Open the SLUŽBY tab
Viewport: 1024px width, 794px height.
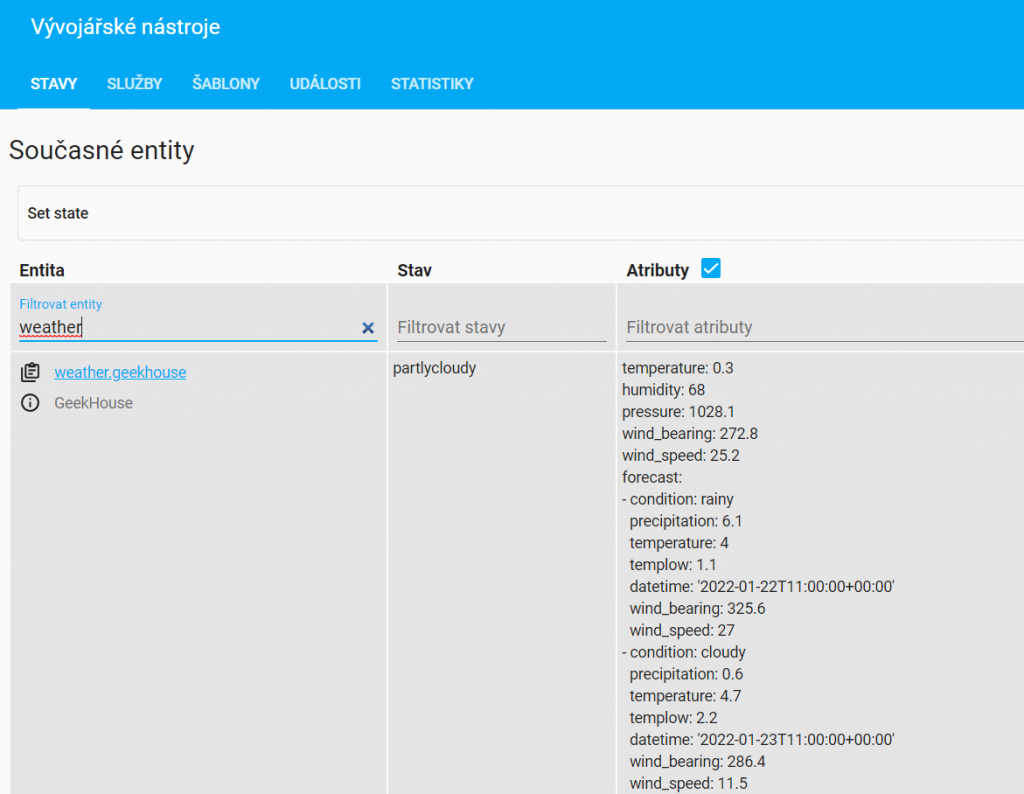(135, 84)
